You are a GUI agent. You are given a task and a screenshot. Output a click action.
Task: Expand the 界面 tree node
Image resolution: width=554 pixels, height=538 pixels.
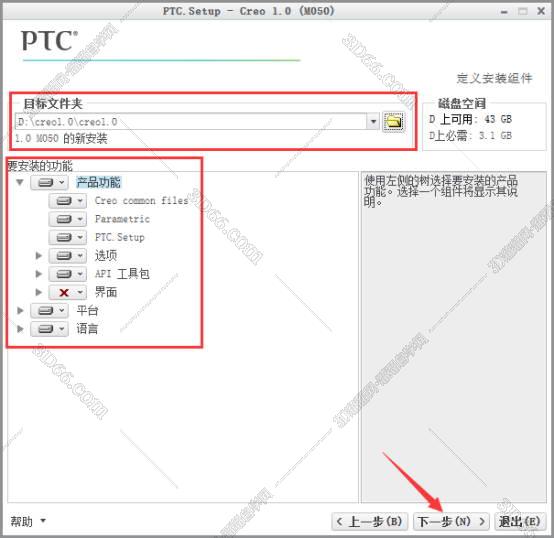pos(39,292)
